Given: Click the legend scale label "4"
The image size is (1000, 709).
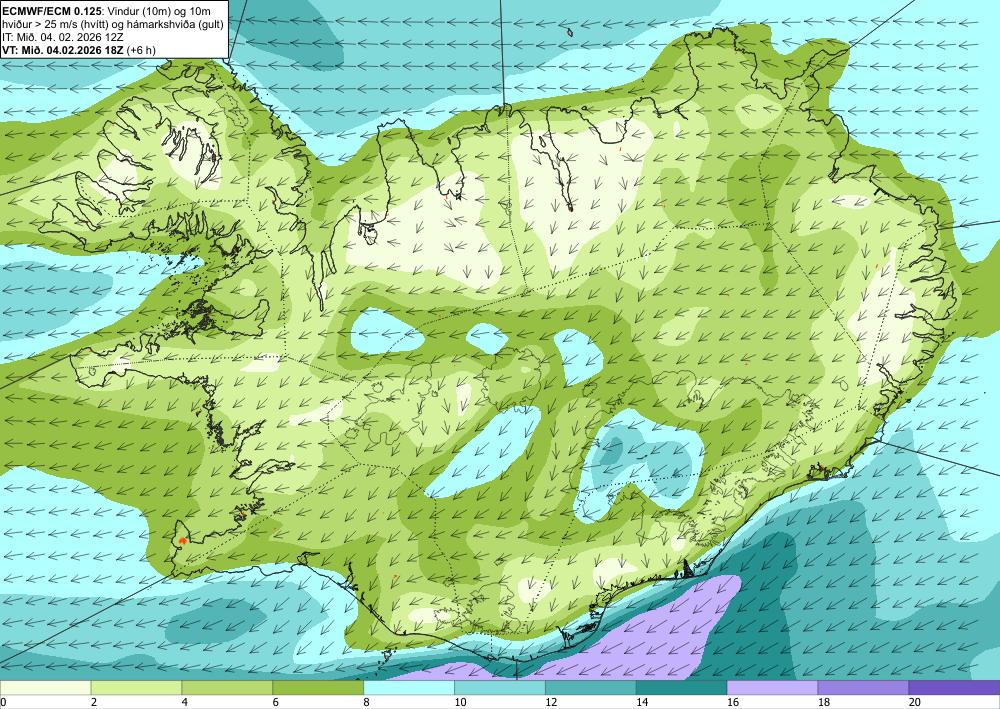Looking at the screenshot, I should (x=185, y=702).
